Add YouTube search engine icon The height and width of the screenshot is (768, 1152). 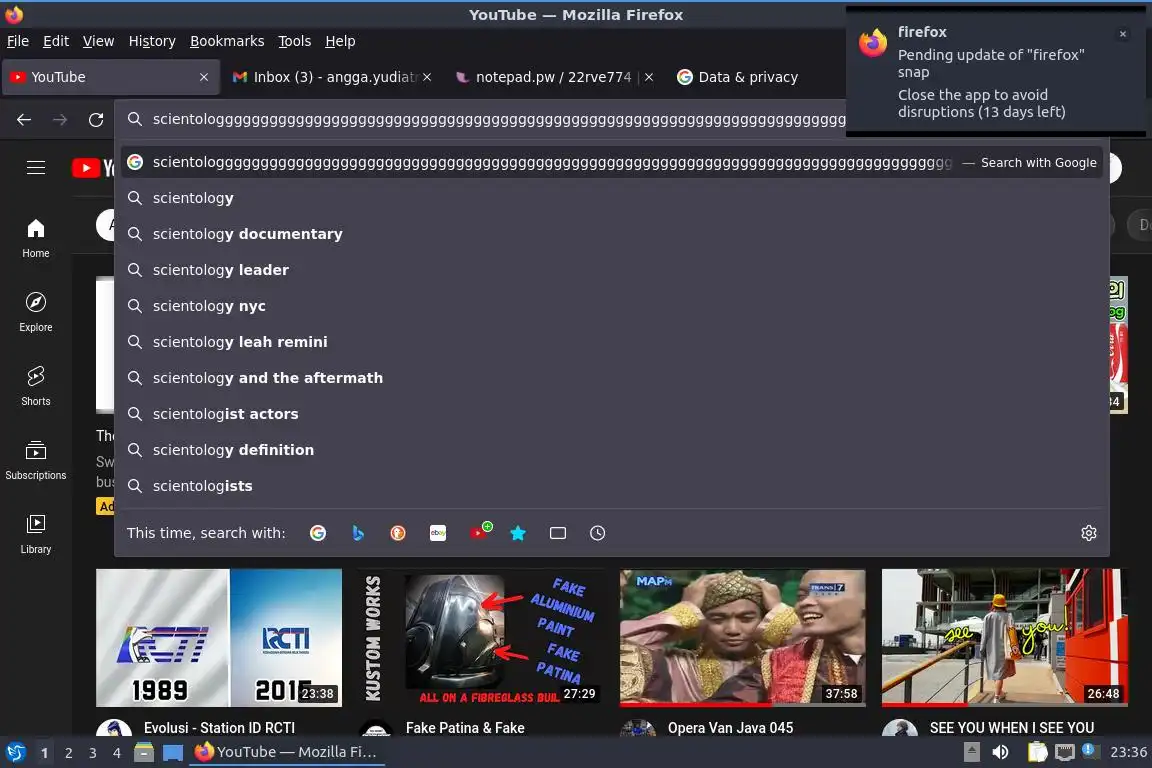479,531
